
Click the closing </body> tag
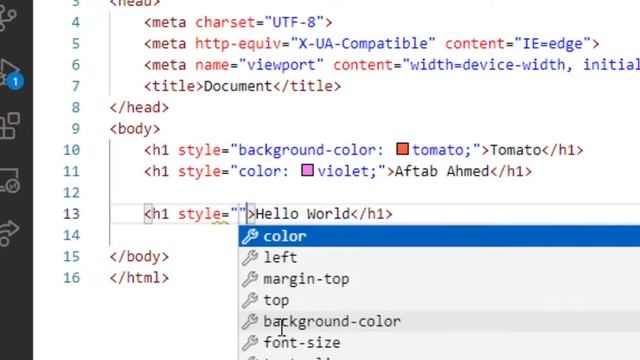[139, 257]
